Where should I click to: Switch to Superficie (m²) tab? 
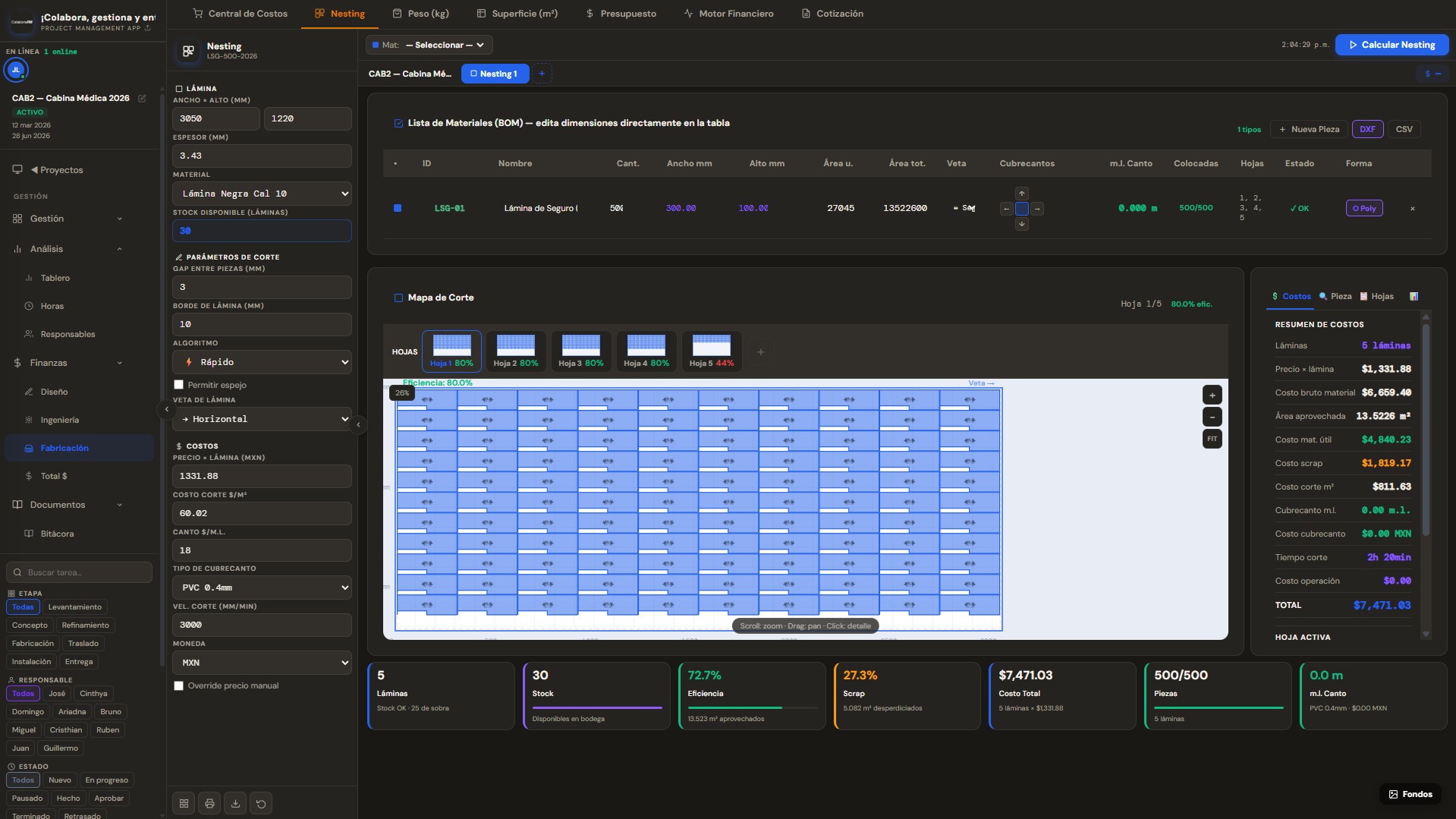[x=517, y=14]
